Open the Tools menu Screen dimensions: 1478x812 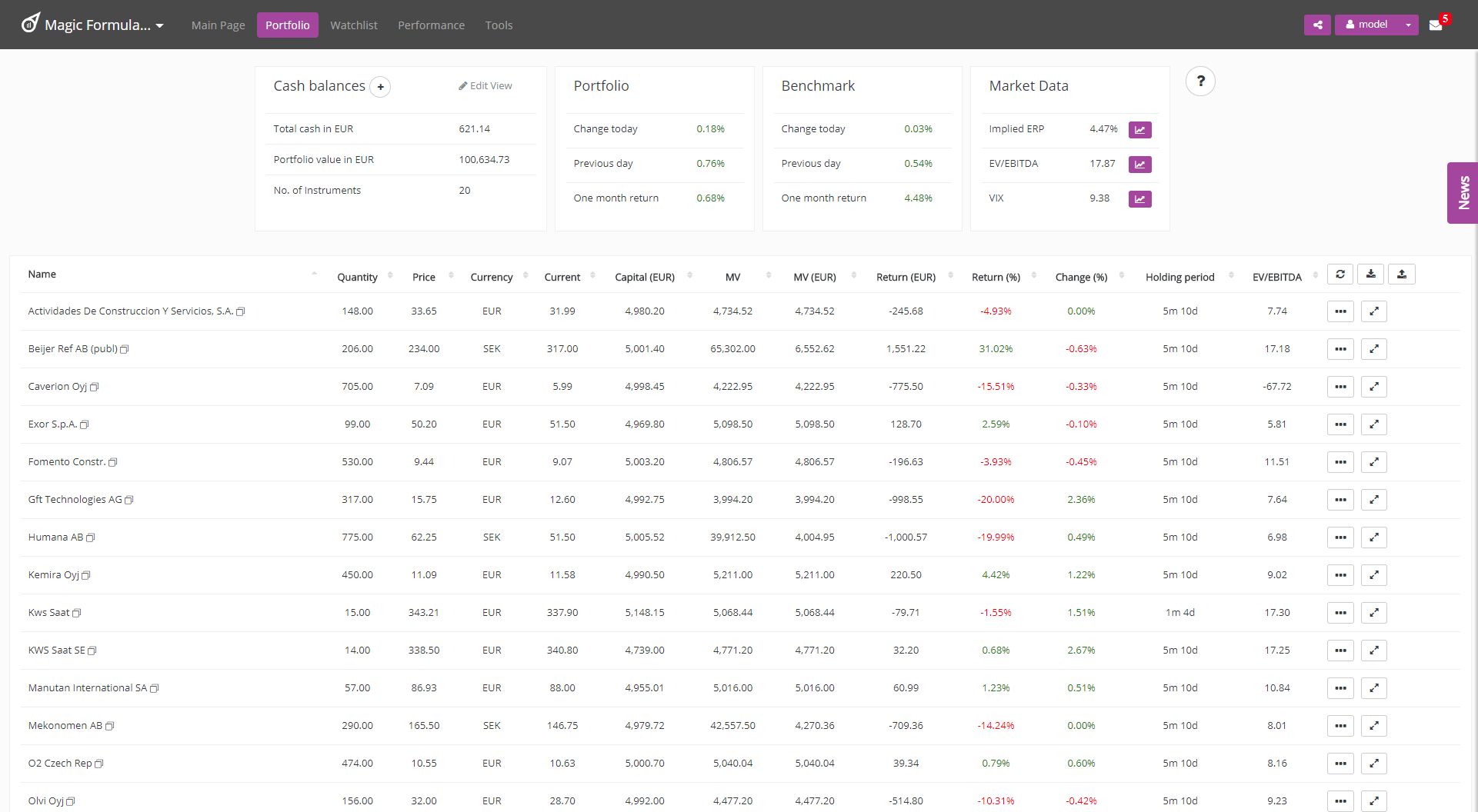499,25
